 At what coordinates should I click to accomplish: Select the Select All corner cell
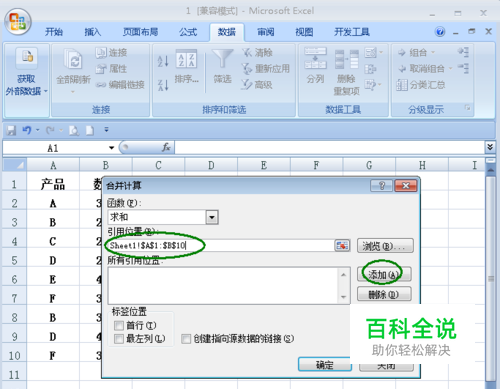(14, 165)
